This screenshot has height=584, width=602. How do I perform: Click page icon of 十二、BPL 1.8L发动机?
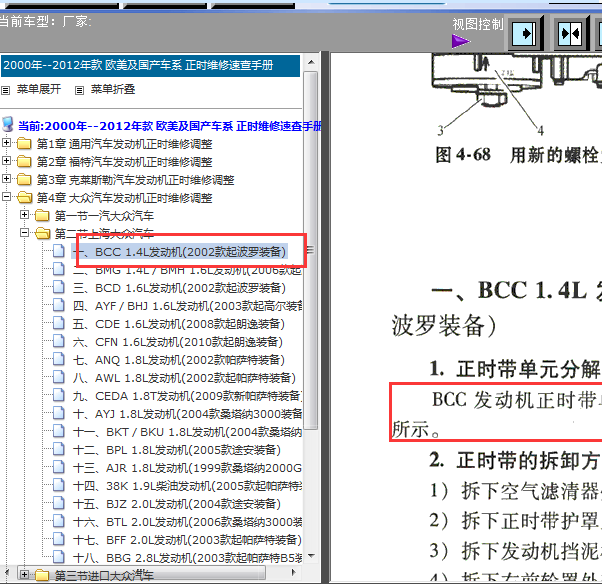(58, 448)
